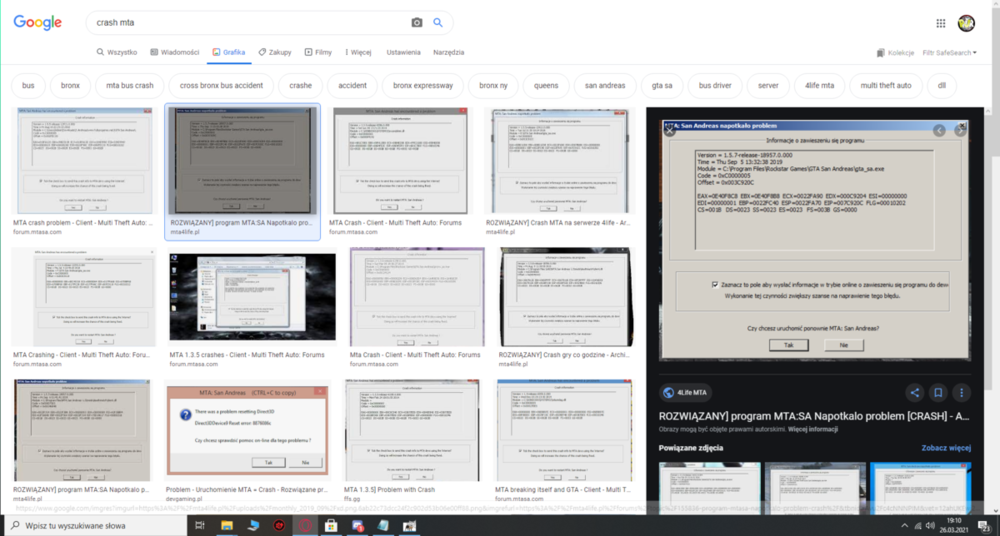The height and width of the screenshot is (536, 1000).
Task: Open Microsoft Store from taskbar
Action: (x=331, y=525)
